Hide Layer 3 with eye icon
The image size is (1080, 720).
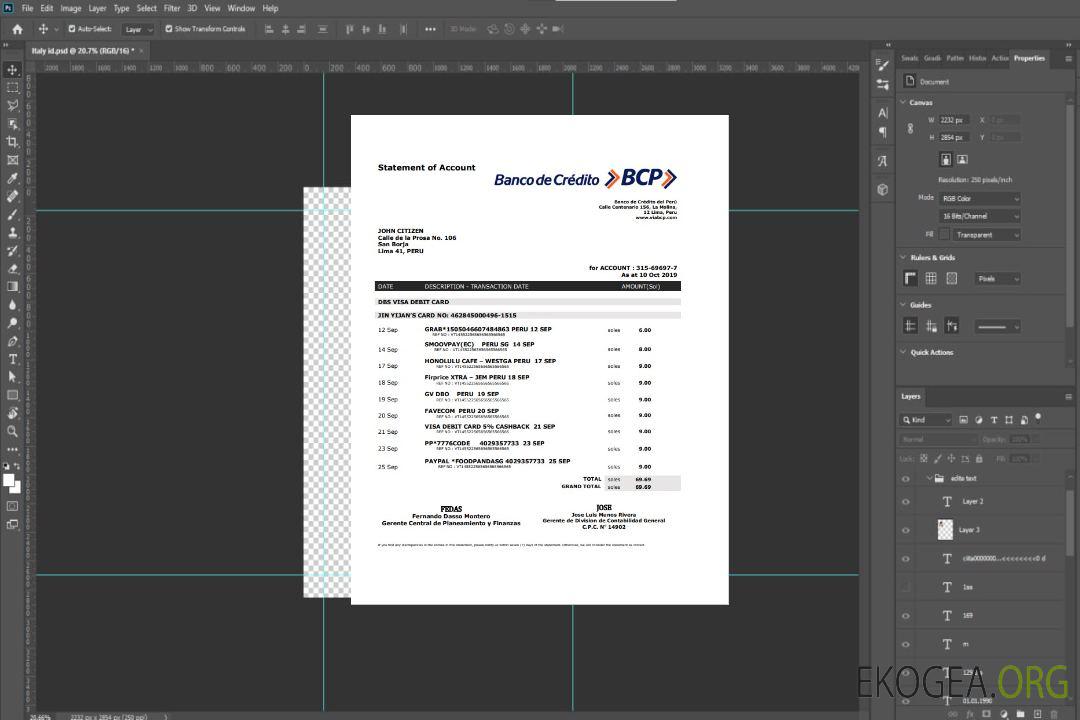pos(906,531)
